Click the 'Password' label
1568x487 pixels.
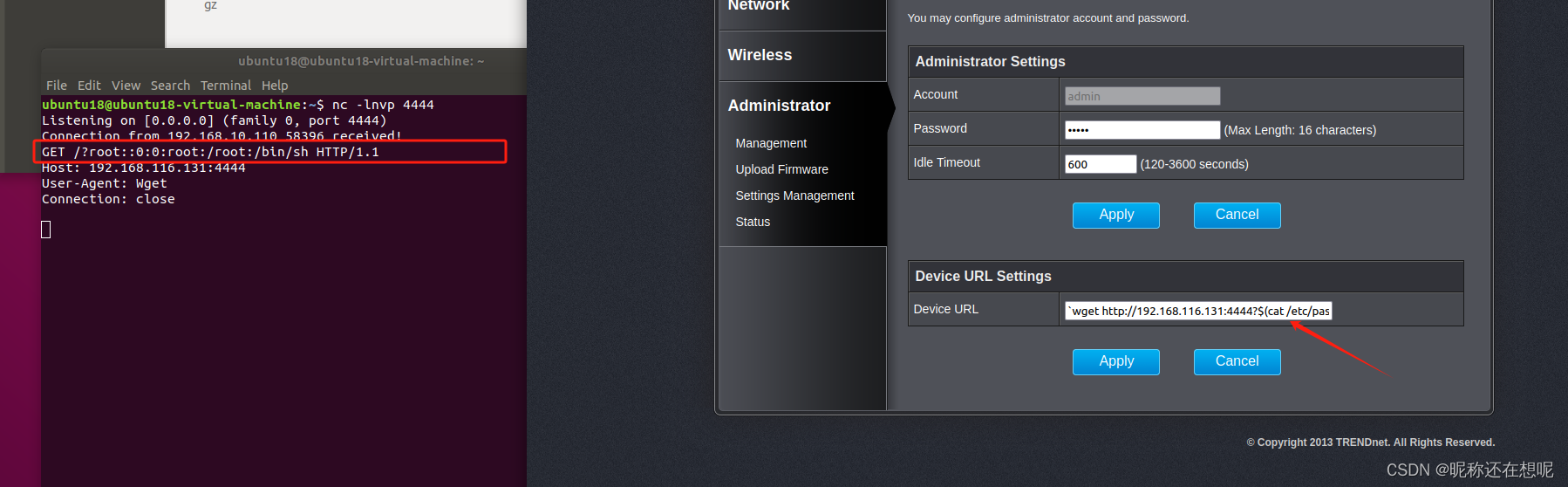click(939, 128)
